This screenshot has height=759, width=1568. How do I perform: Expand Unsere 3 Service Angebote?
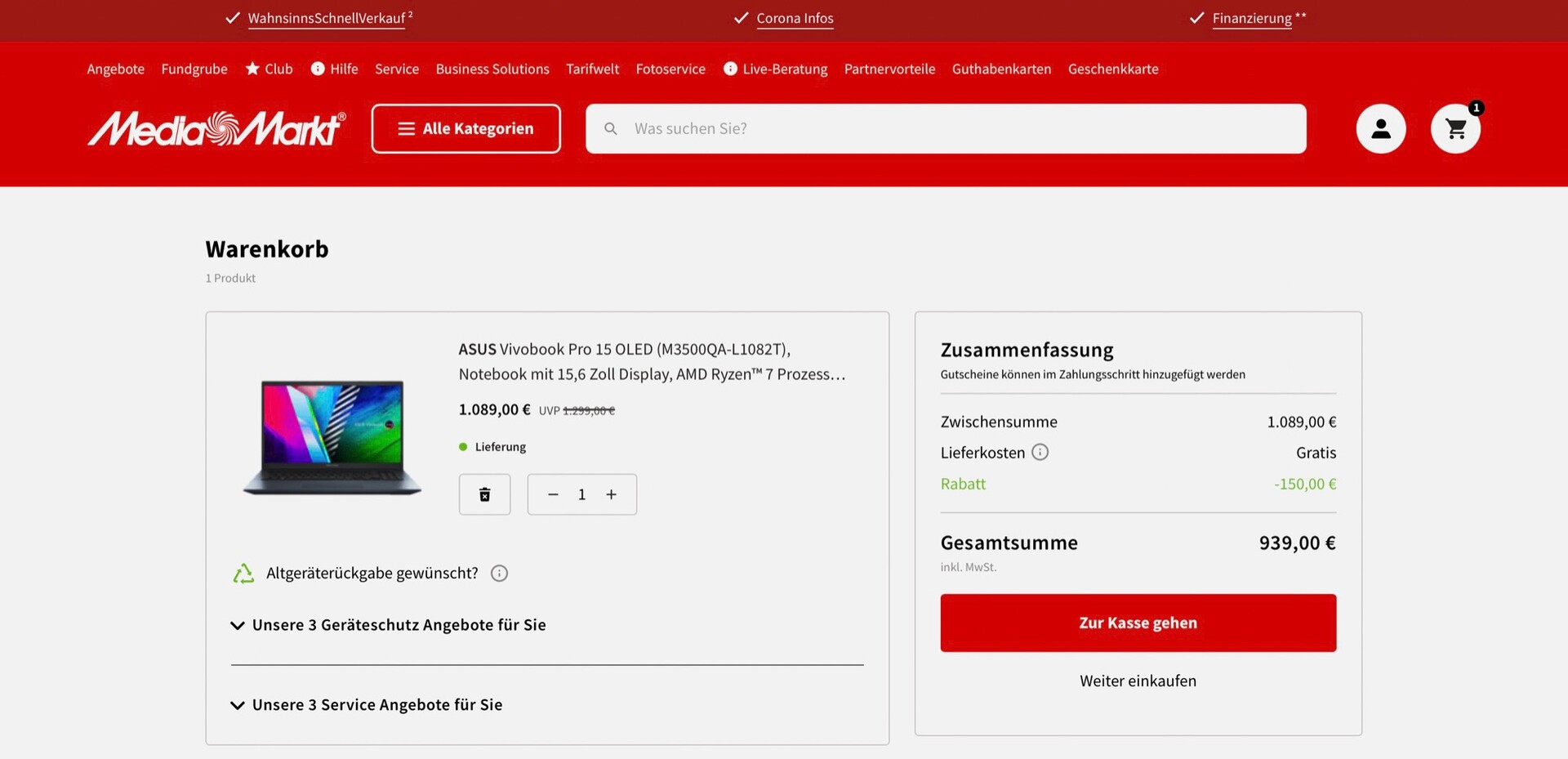pyautogui.click(x=367, y=705)
